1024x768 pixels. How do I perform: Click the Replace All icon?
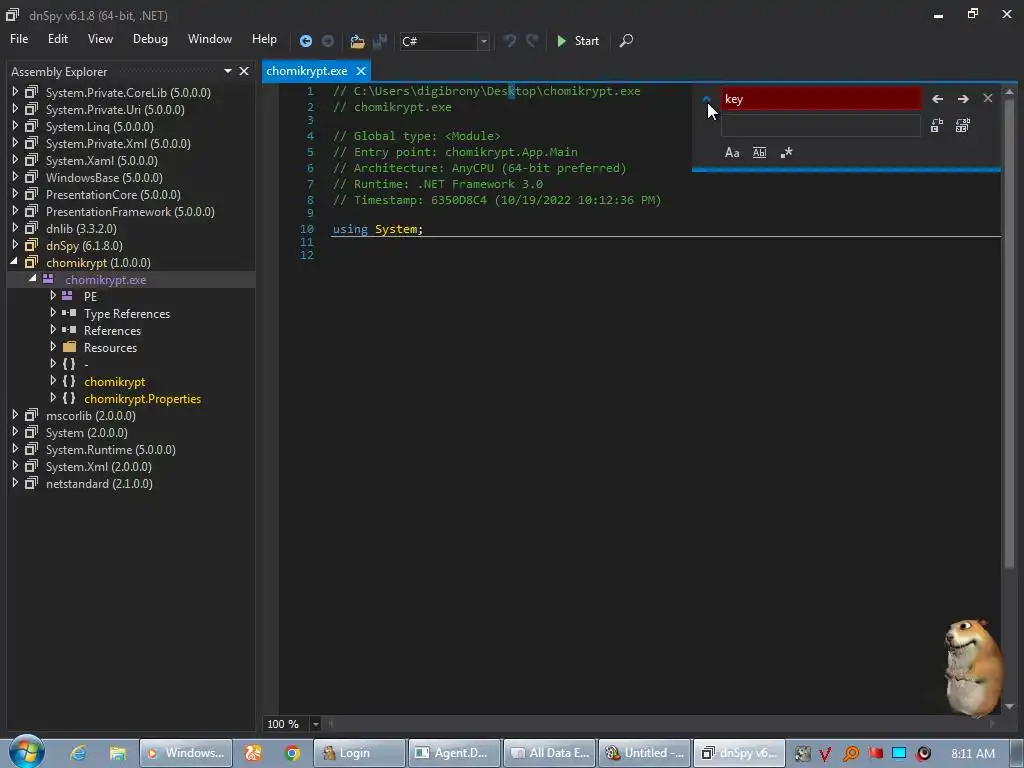[x=963, y=125]
